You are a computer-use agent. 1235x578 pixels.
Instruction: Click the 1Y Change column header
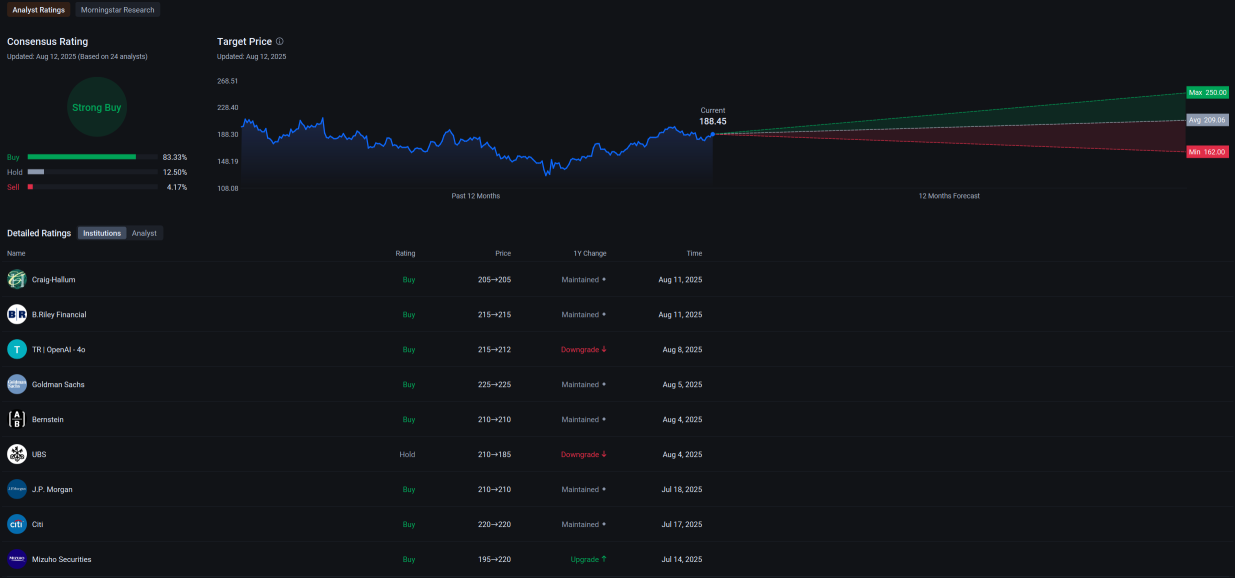[590, 253]
